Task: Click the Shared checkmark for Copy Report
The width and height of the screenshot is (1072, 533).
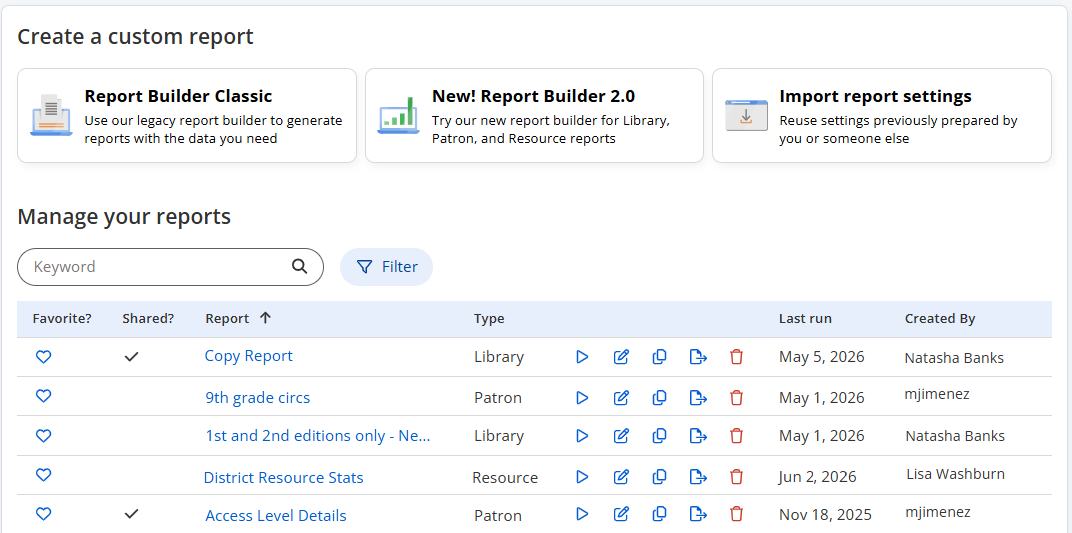Action: pos(131,356)
